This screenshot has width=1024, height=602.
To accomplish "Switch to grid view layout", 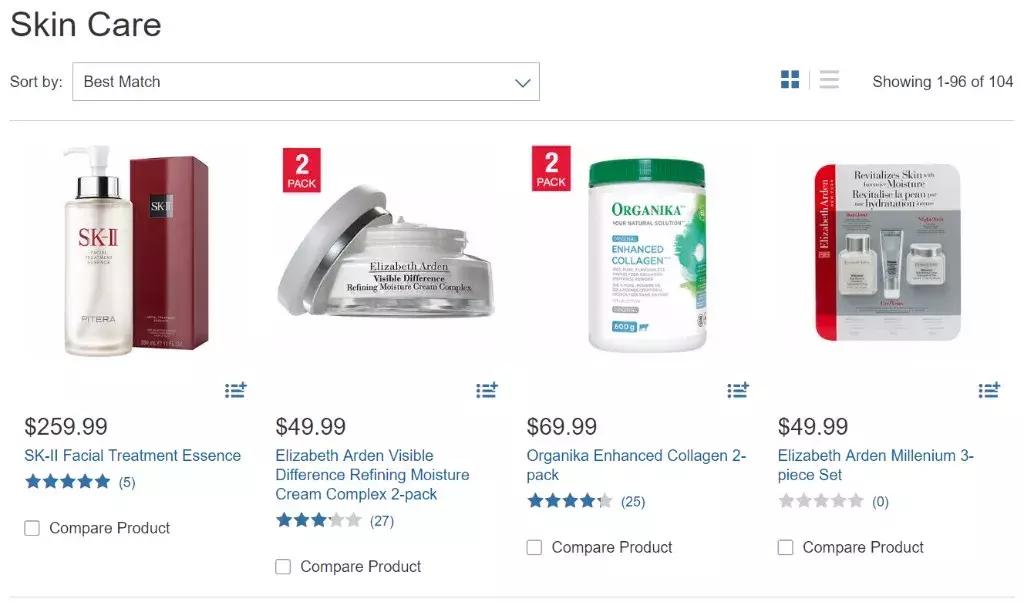I will pyautogui.click(x=790, y=81).
